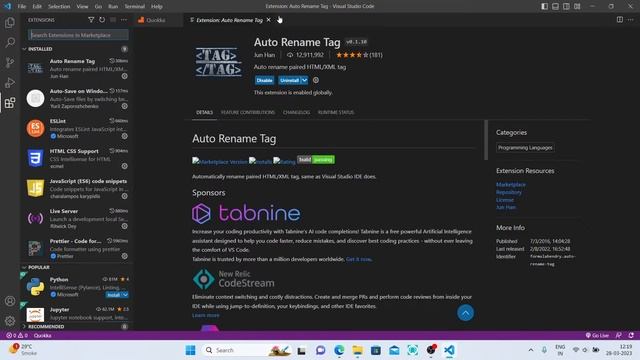
Task: Click the details pane vertical scrollbar
Action: pos(486,140)
